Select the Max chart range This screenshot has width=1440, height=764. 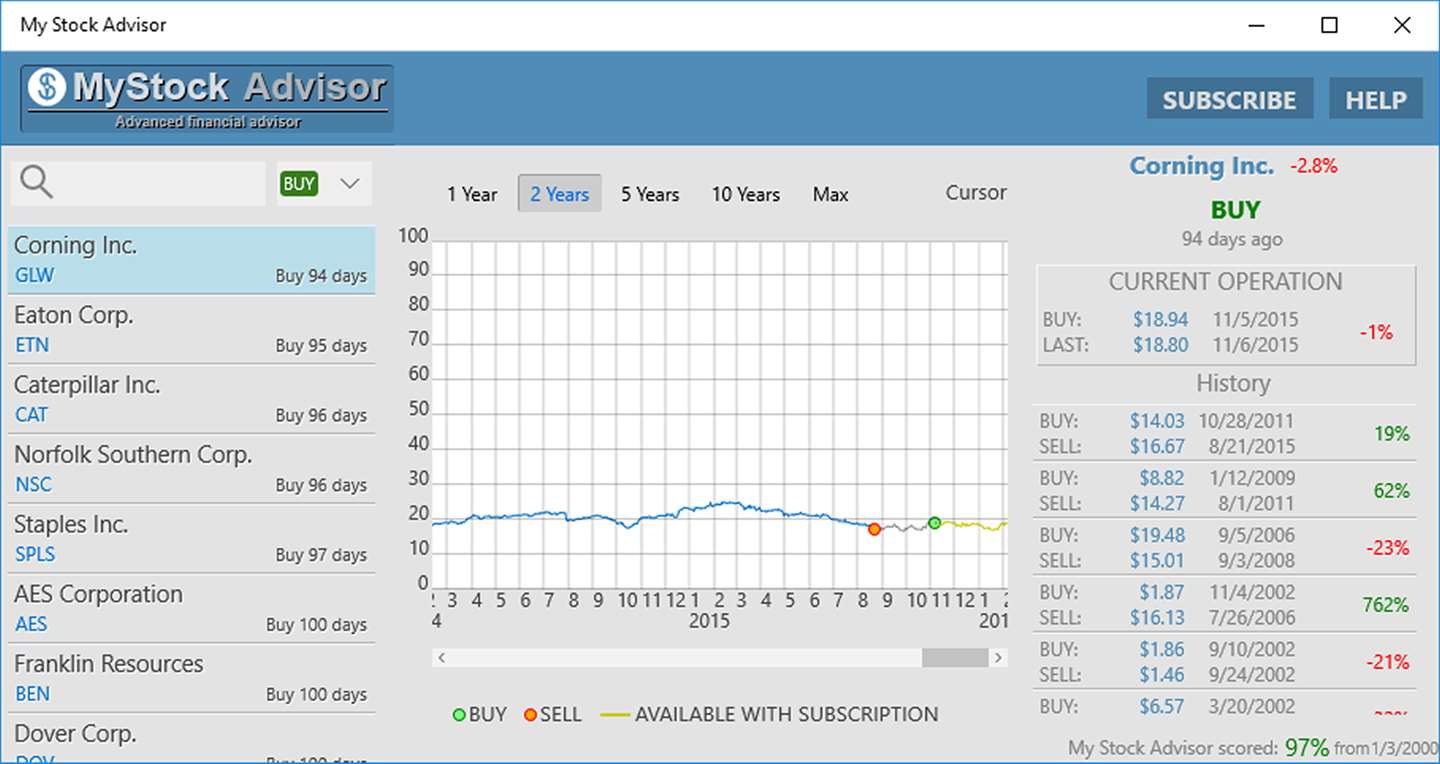coord(830,194)
